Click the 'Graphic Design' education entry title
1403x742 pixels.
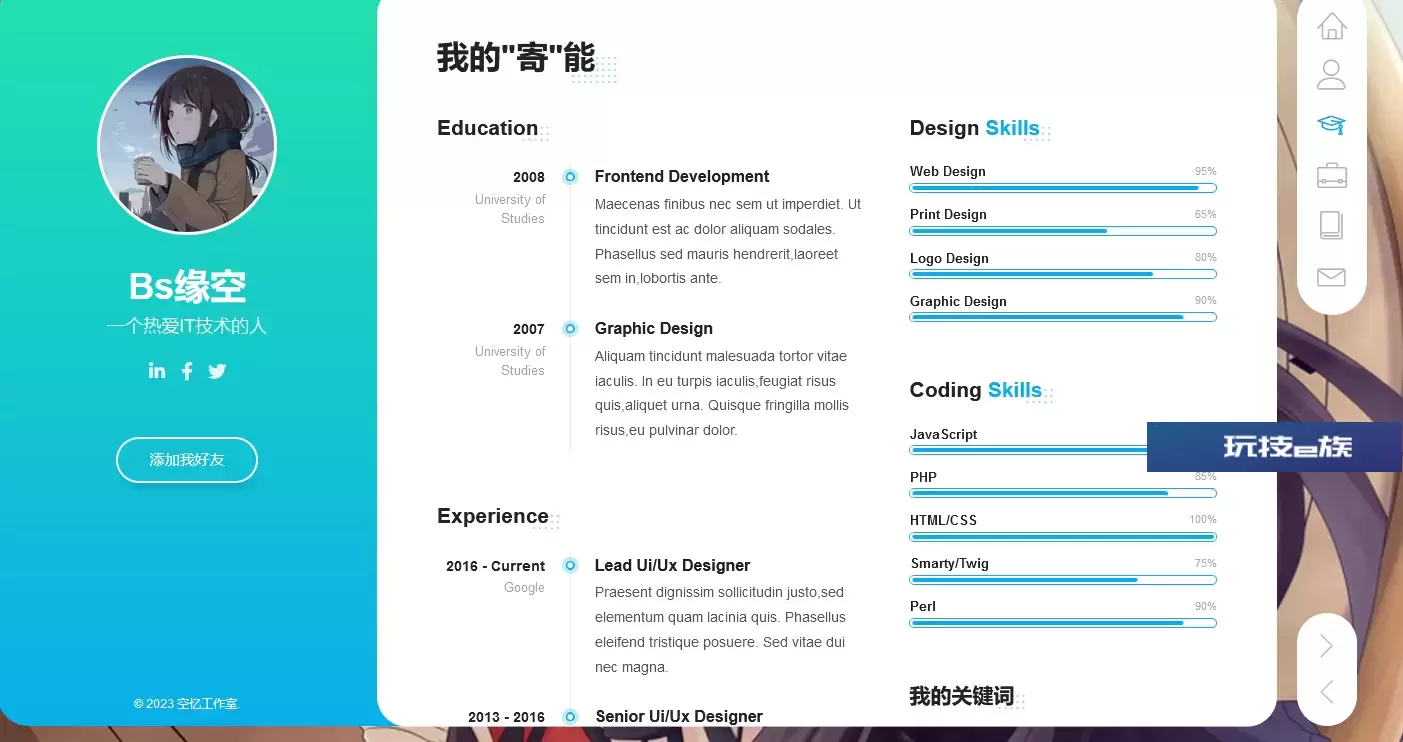pos(654,329)
